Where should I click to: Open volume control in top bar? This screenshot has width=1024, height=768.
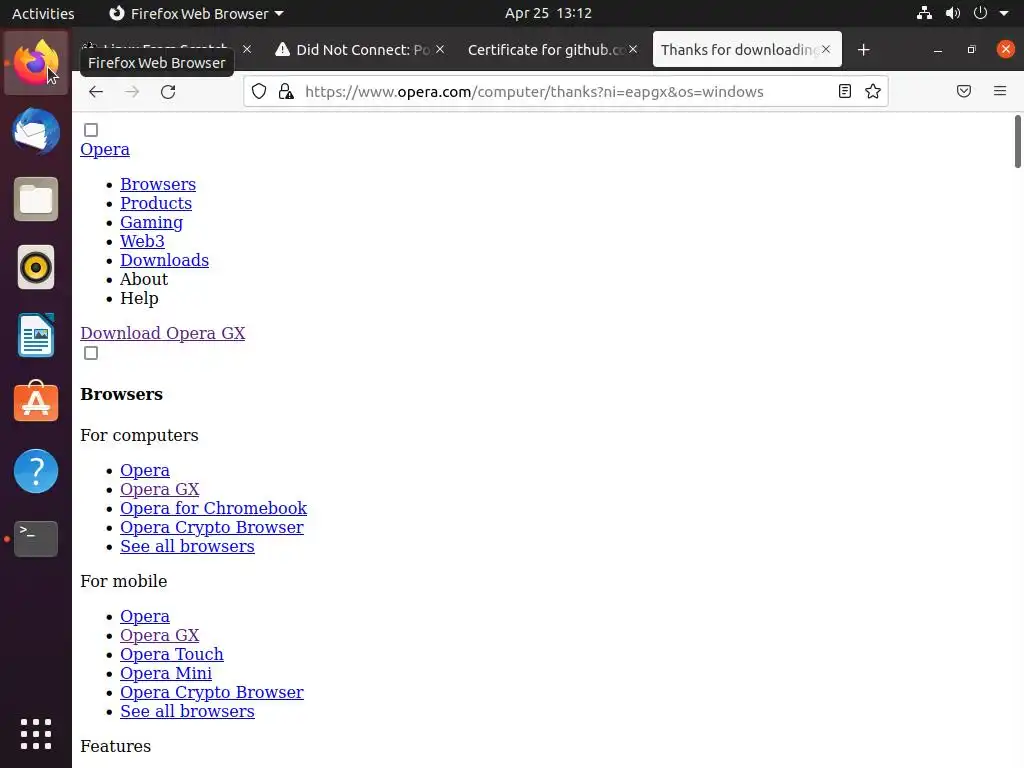[953, 13]
